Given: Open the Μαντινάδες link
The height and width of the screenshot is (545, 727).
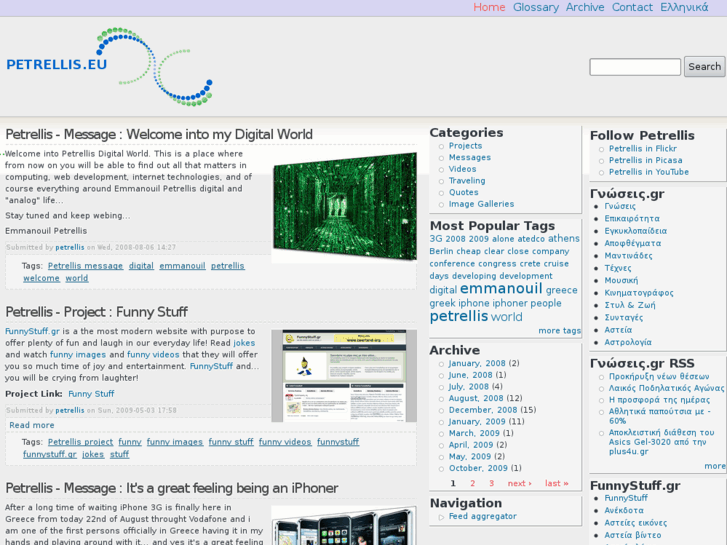Looking at the screenshot, I should [x=628, y=256].
